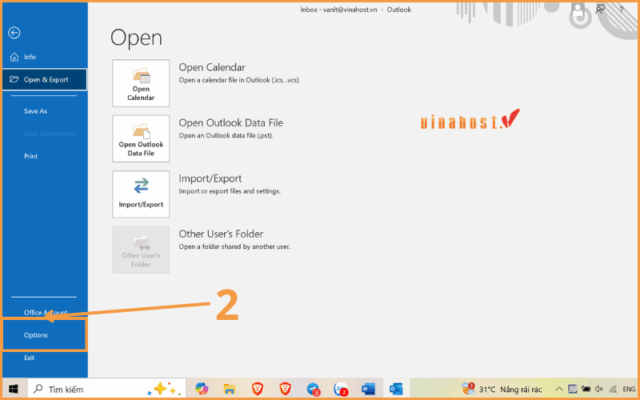Open Microsoft Word from the taskbar
This screenshot has width=640, height=400.
[368, 388]
